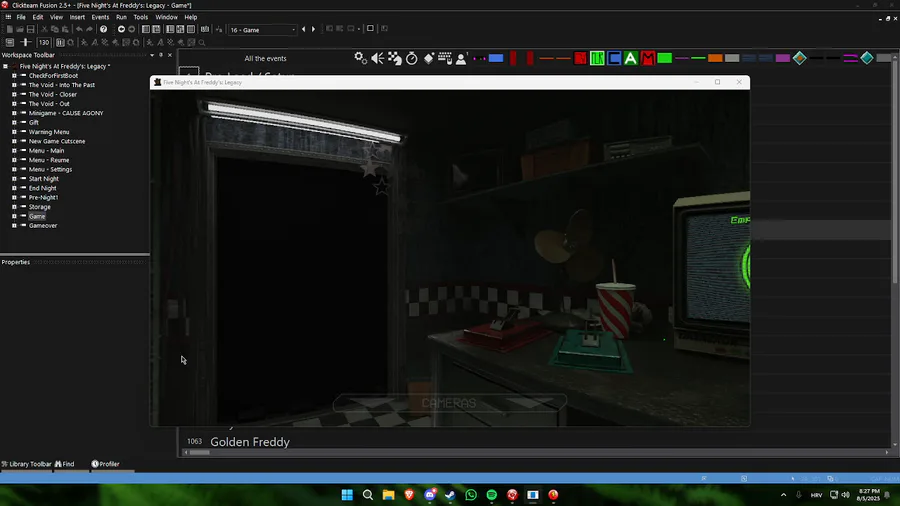The image size is (900, 506).
Task: Select the bright green square object icon
Action: click(665, 58)
